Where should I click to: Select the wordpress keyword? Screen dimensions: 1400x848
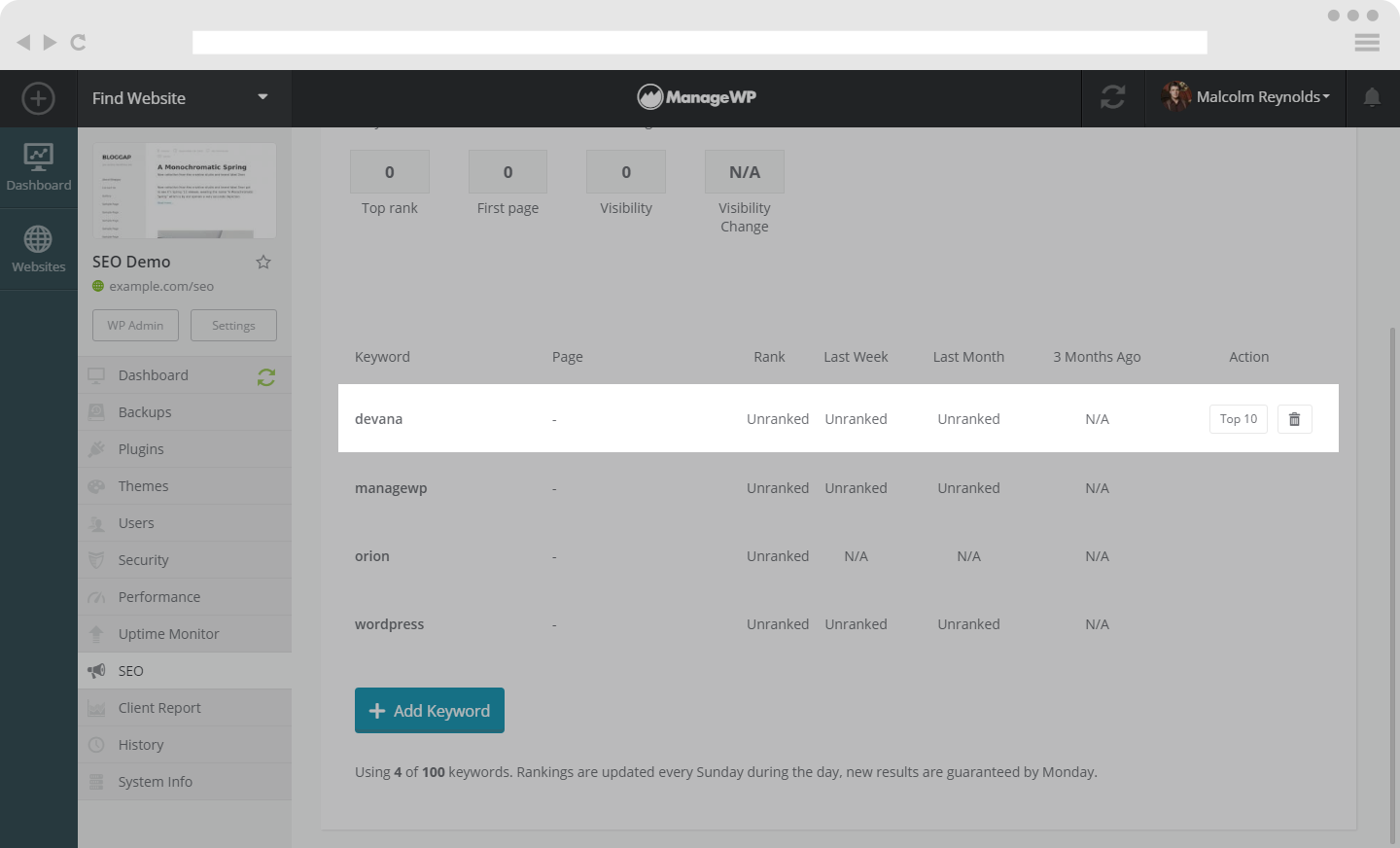tap(389, 624)
